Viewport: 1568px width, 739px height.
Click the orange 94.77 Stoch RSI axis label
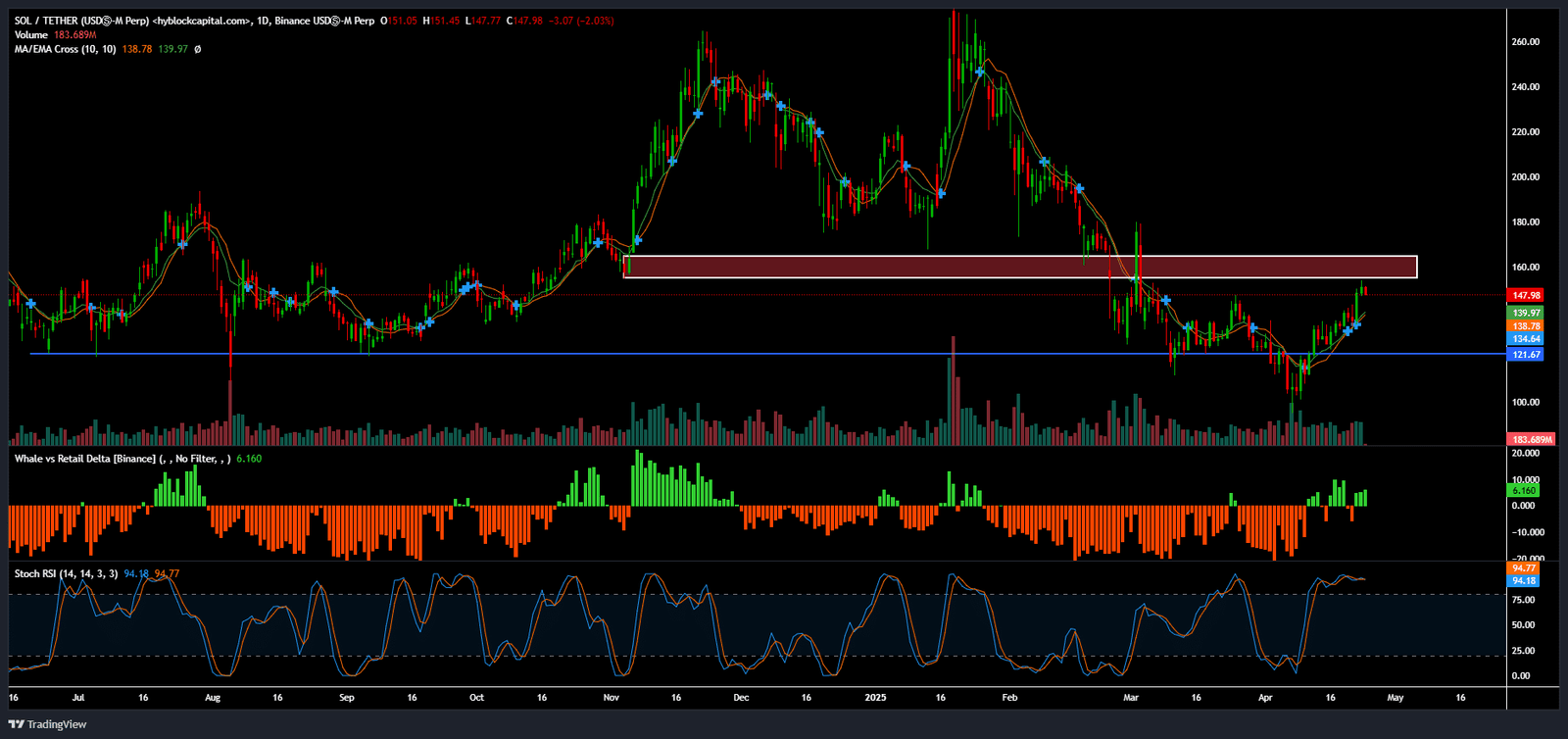click(x=1523, y=568)
